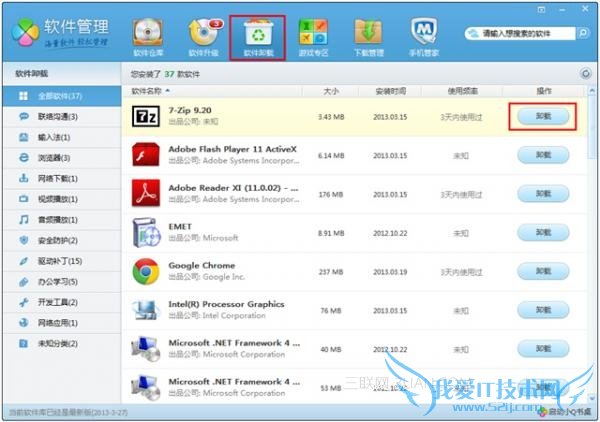Click the Adobe Flash Player icon

tap(146, 155)
